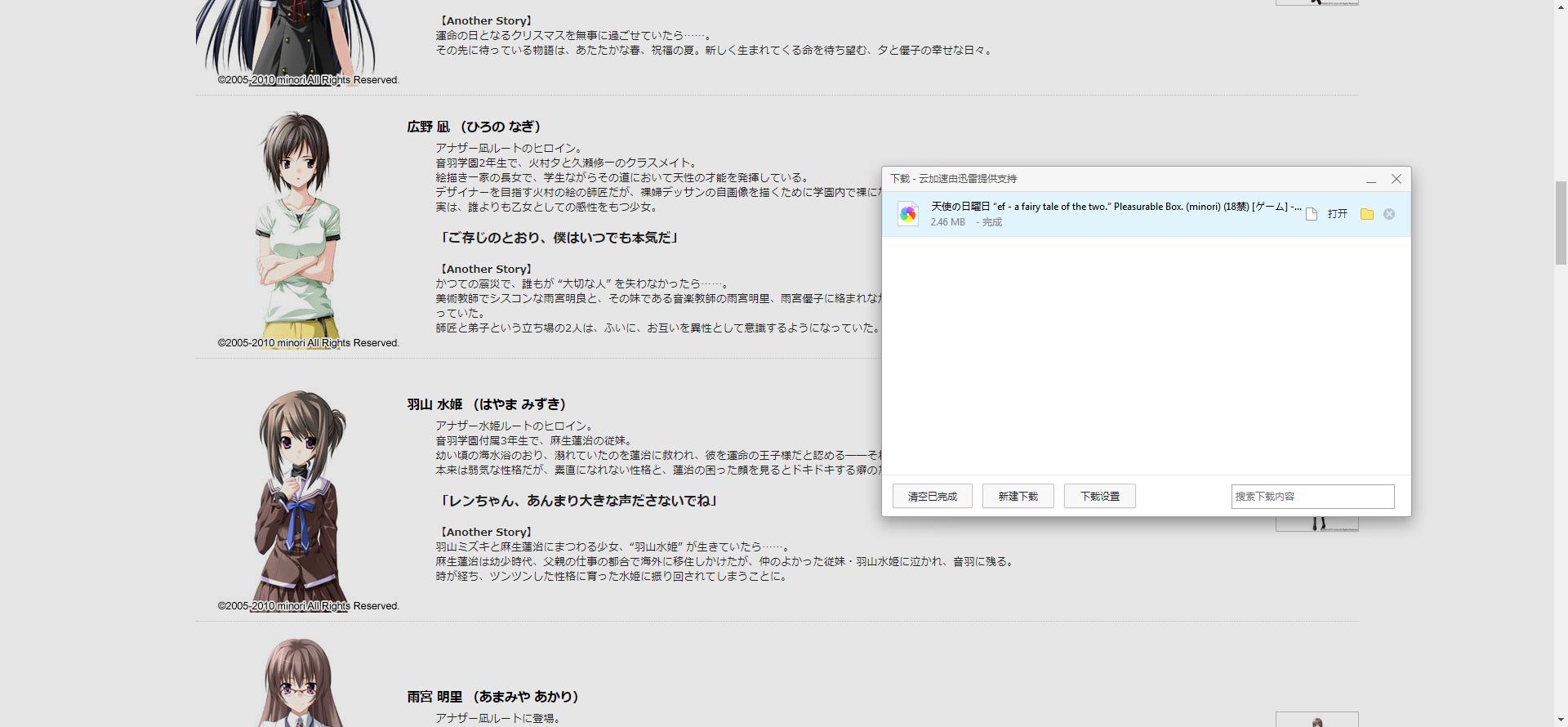1568x727 pixels.
Task: Focus the 搜索下载内容 search field
Action: coord(1312,496)
